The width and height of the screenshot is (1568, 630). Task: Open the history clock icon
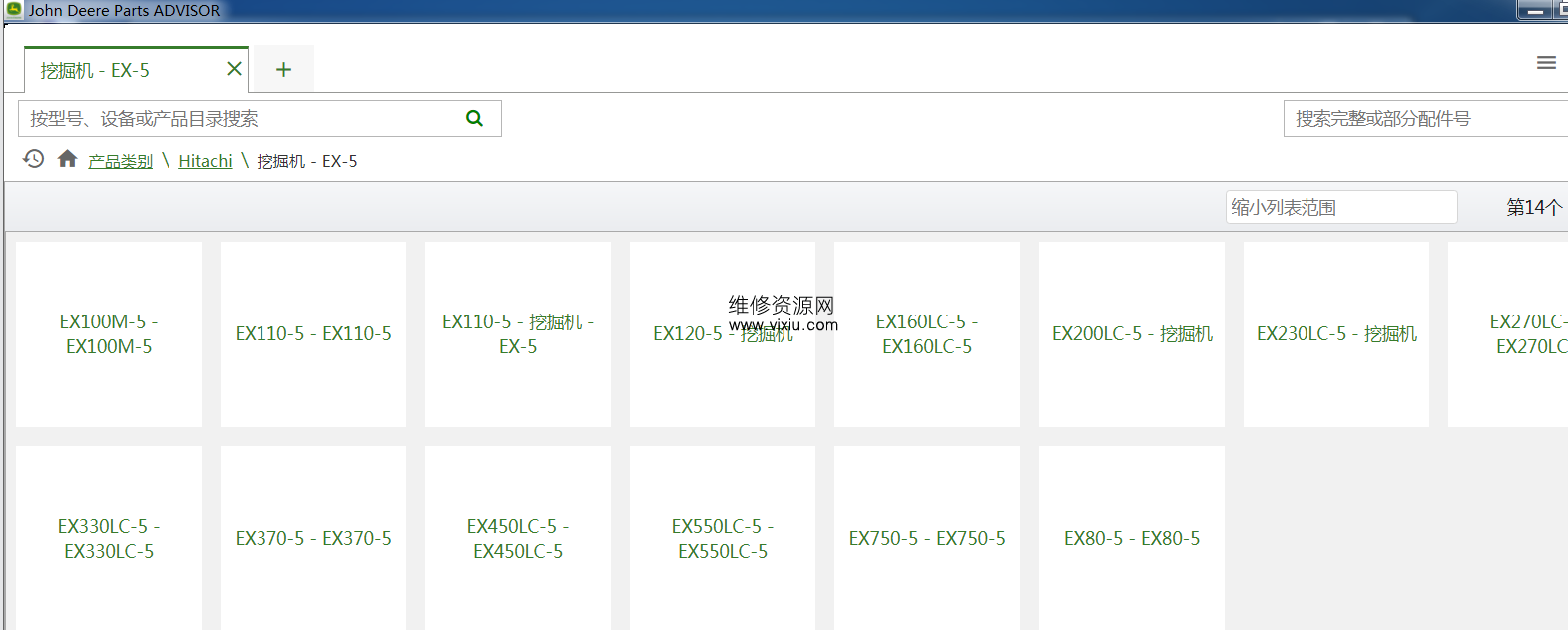click(x=34, y=159)
